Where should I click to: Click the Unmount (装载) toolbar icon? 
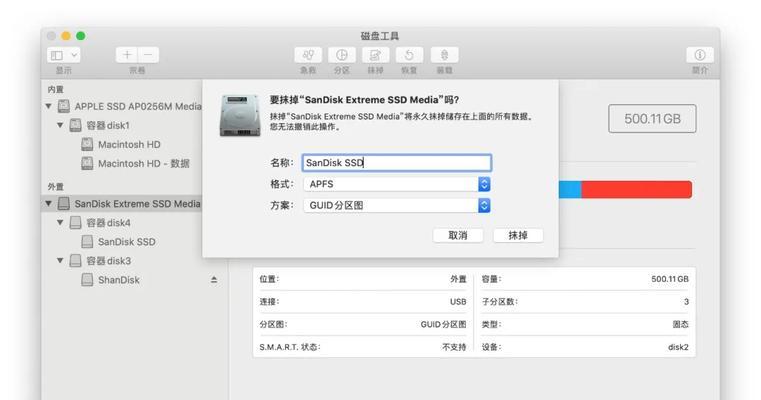coord(444,55)
